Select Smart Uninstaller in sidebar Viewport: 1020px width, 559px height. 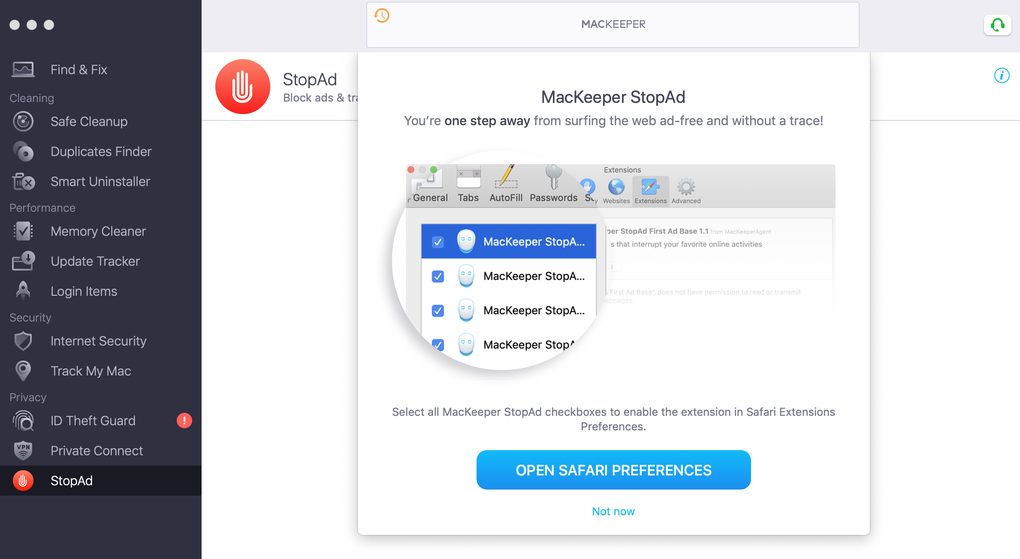click(x=101, y=181)
